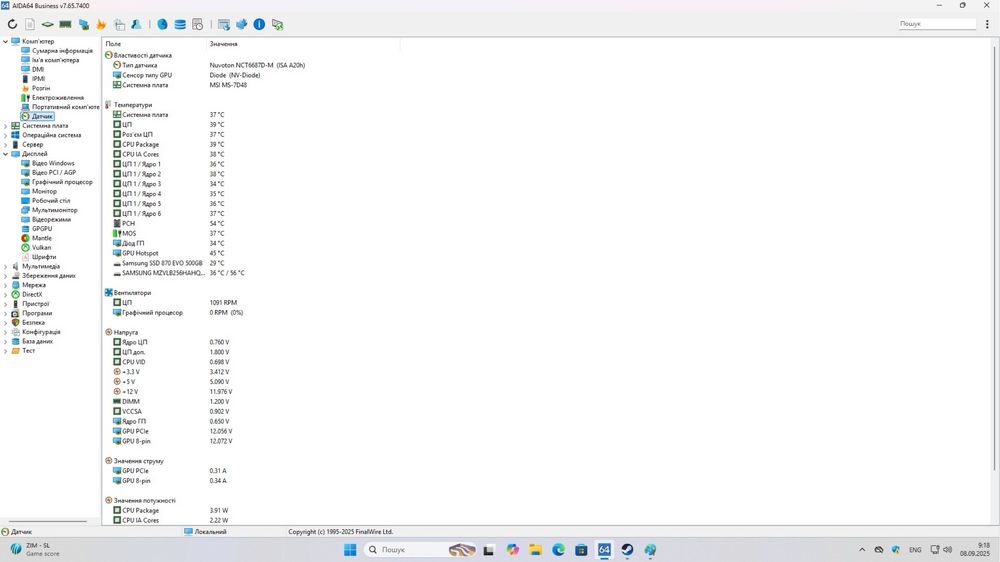
Task: Expand the Мультимедіа tree node
Action: [6, 267]
